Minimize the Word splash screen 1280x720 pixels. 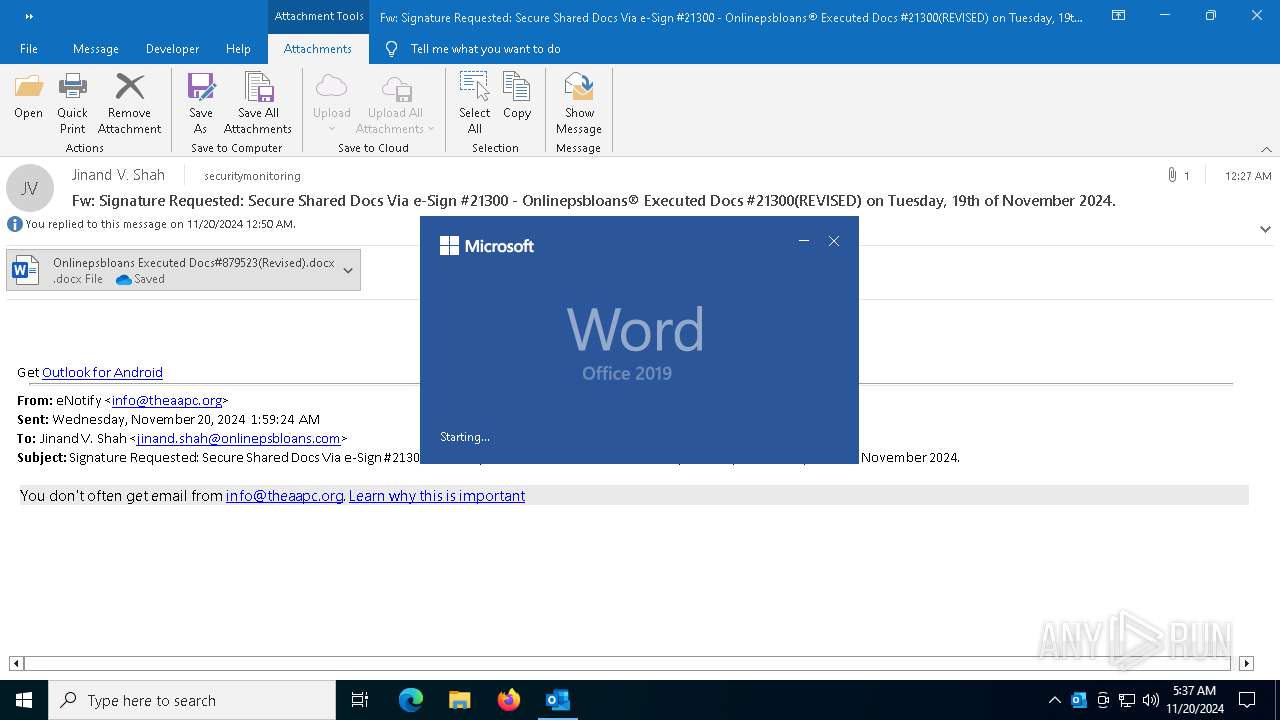(x=804, y=241)
